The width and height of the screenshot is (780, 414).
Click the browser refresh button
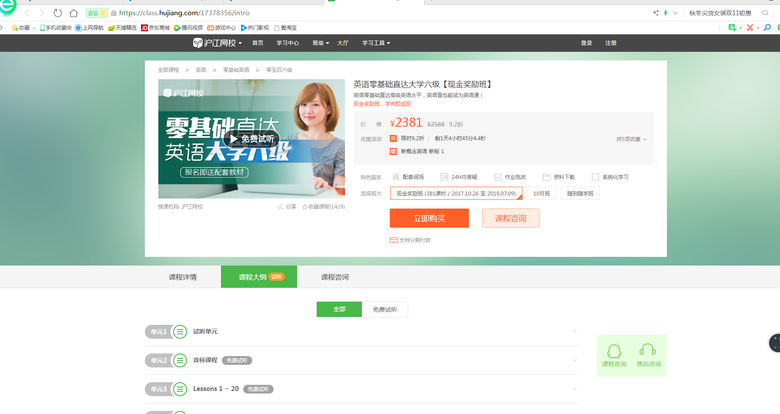tap(58, 13)
